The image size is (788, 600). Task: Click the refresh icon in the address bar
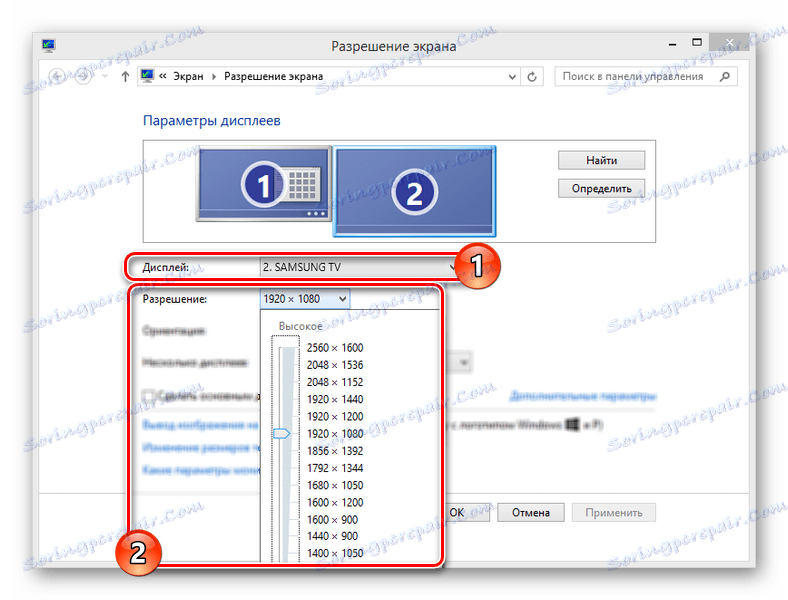click(532, 77)
